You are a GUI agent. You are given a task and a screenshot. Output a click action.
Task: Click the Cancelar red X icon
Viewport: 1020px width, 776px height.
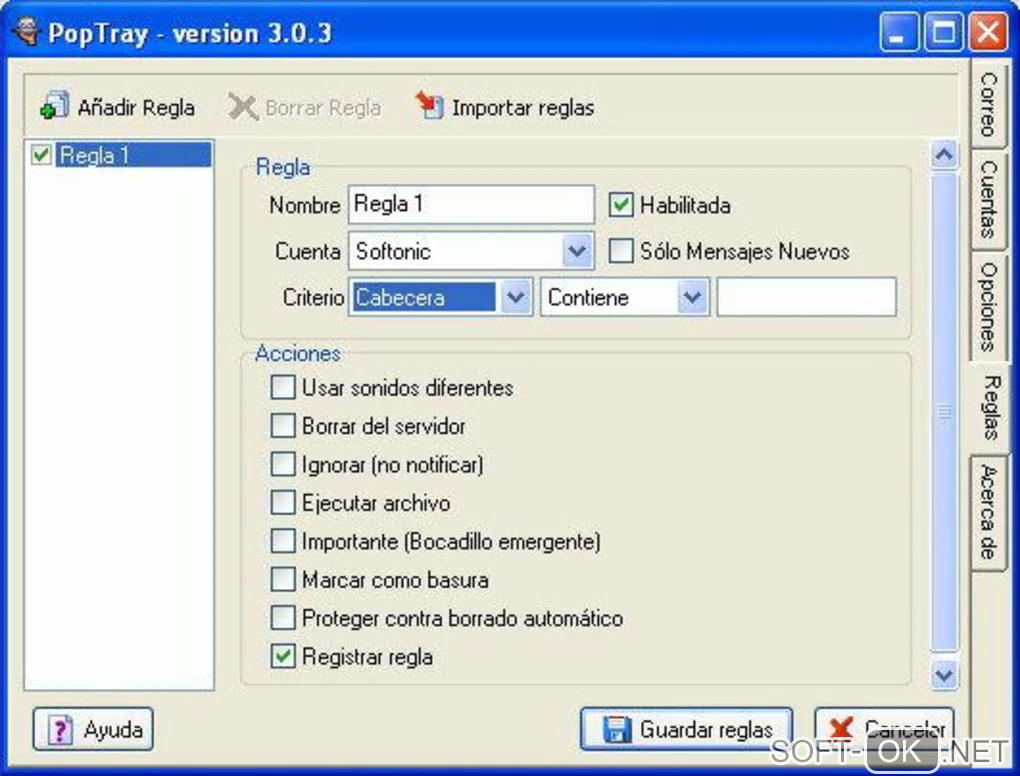tap(840, 729)
